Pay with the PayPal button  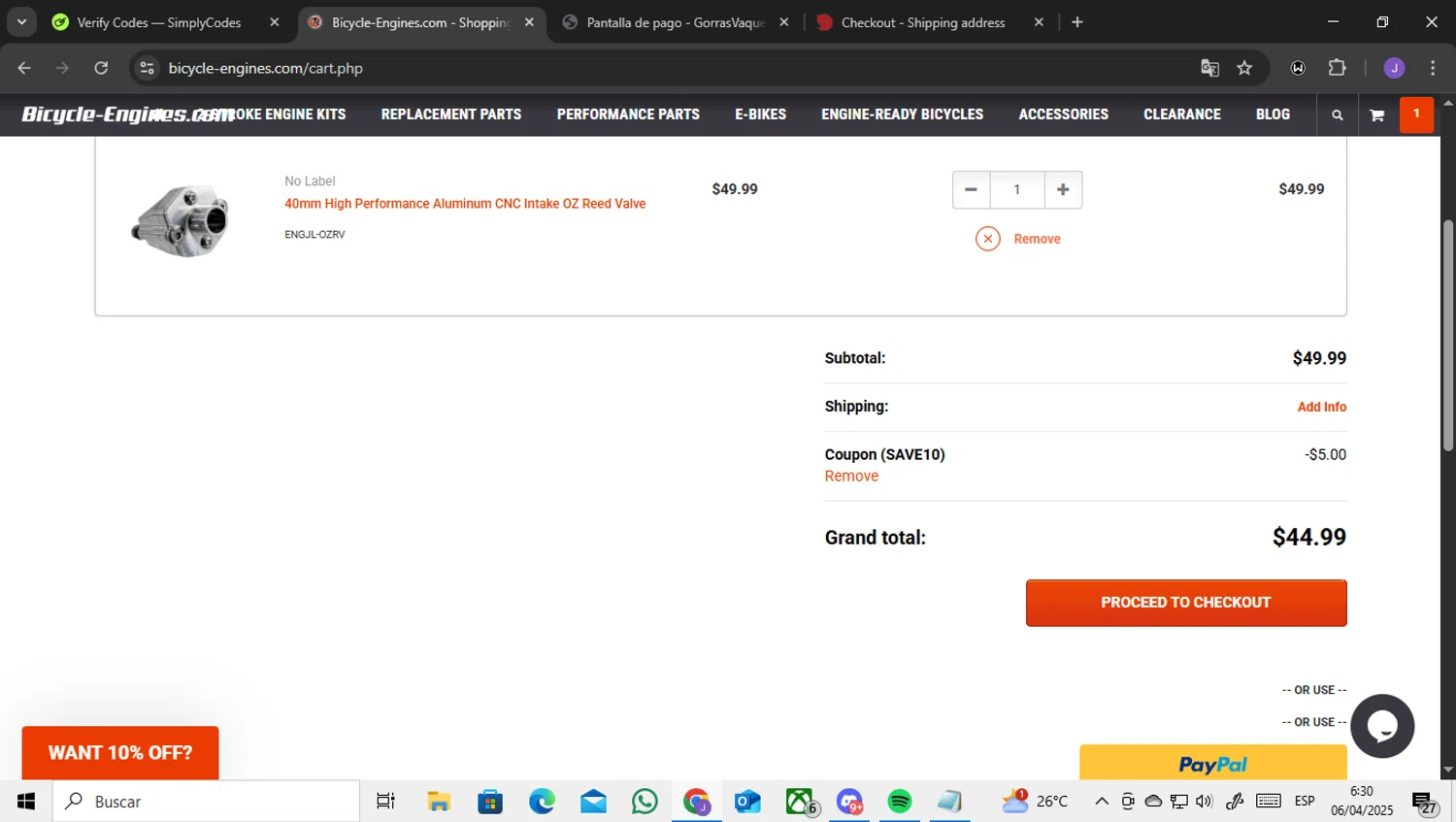(1213, 763)
